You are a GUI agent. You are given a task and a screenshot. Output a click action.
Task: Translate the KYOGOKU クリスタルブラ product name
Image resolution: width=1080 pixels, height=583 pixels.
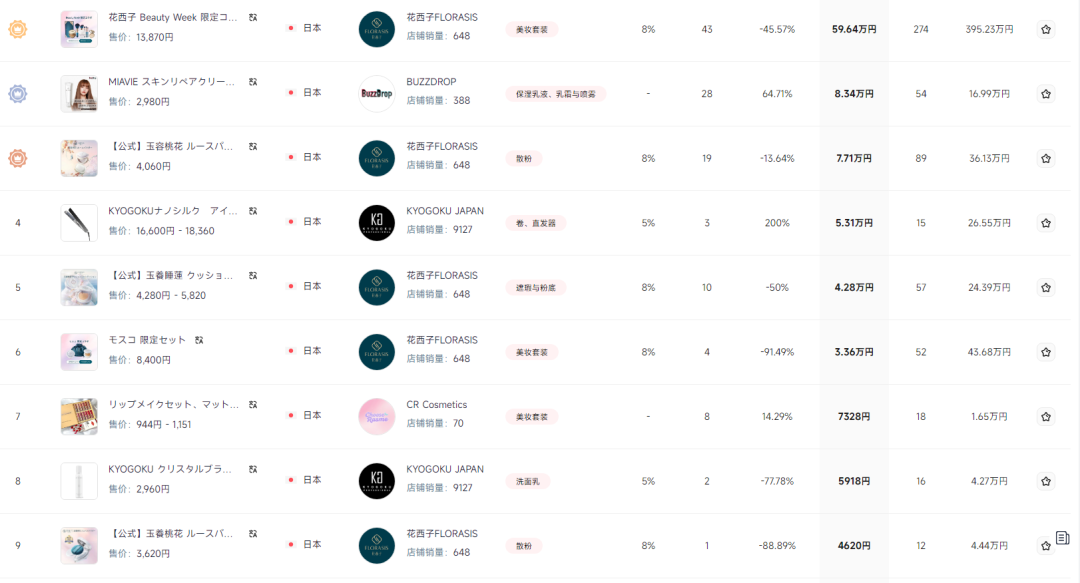(253, 469)
